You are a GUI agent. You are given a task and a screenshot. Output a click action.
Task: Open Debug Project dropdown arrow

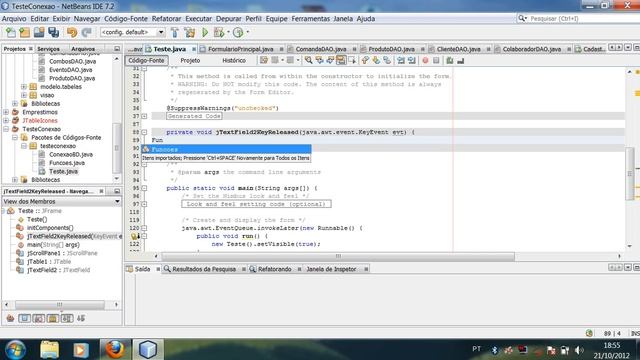click(x=228, y=32)
